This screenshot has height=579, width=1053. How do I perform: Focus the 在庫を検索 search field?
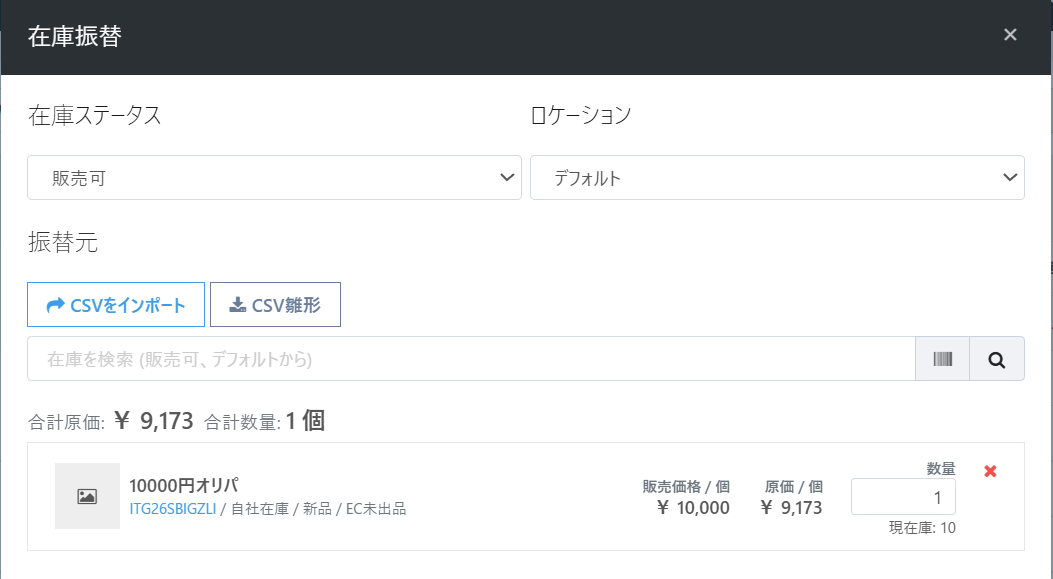(x=470, y=359)
